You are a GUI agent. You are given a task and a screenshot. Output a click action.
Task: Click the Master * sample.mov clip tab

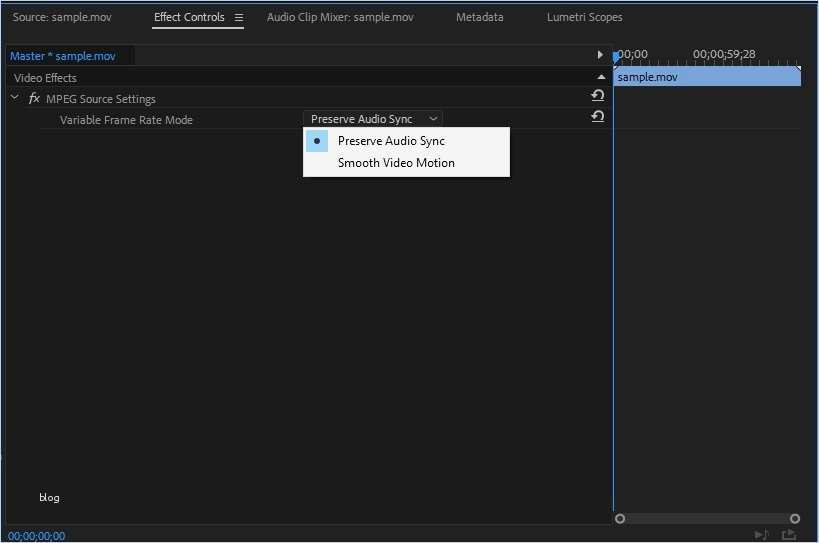[63, 56]
